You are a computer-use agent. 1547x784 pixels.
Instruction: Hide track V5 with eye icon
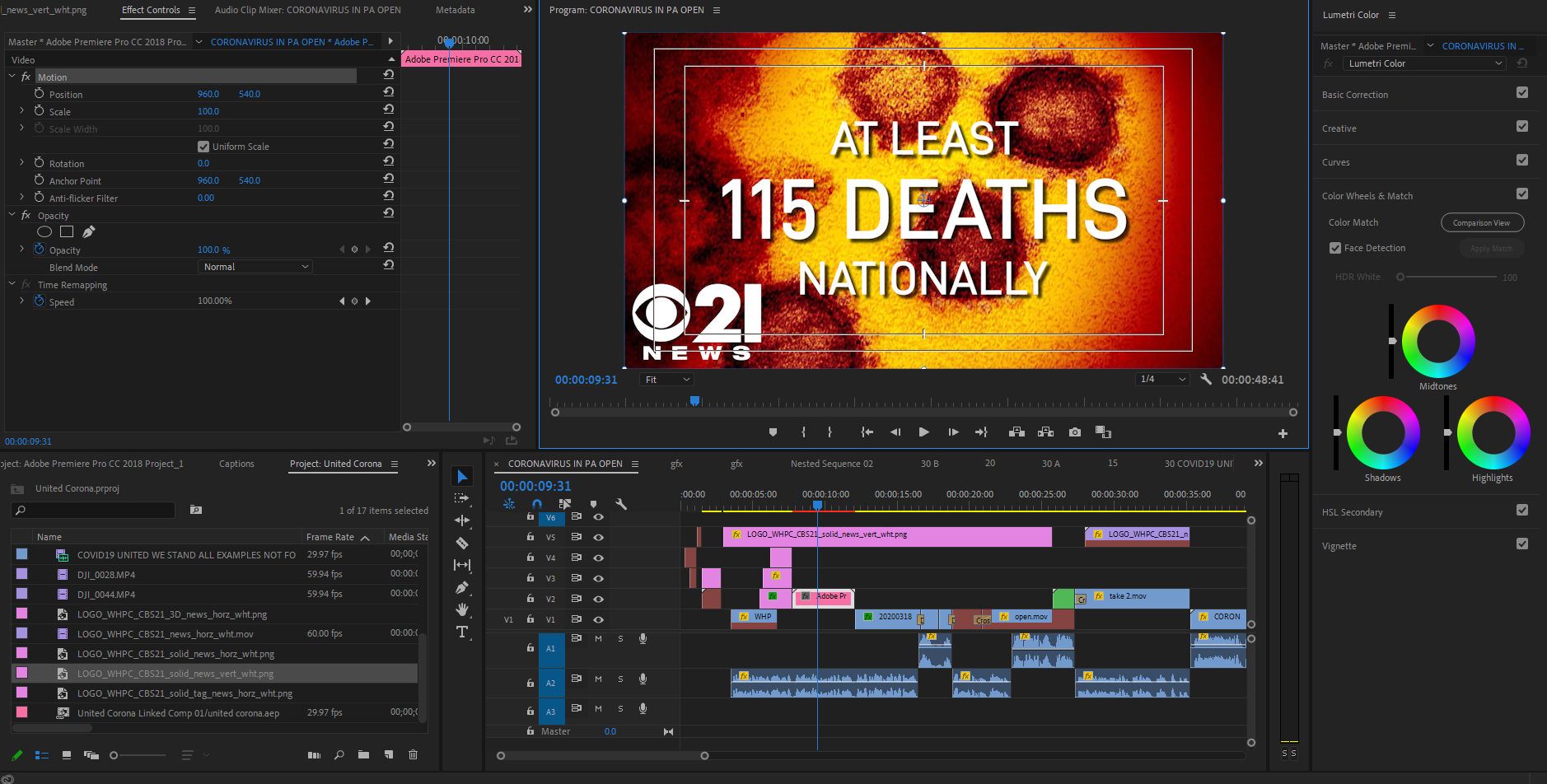coord(599,537)
